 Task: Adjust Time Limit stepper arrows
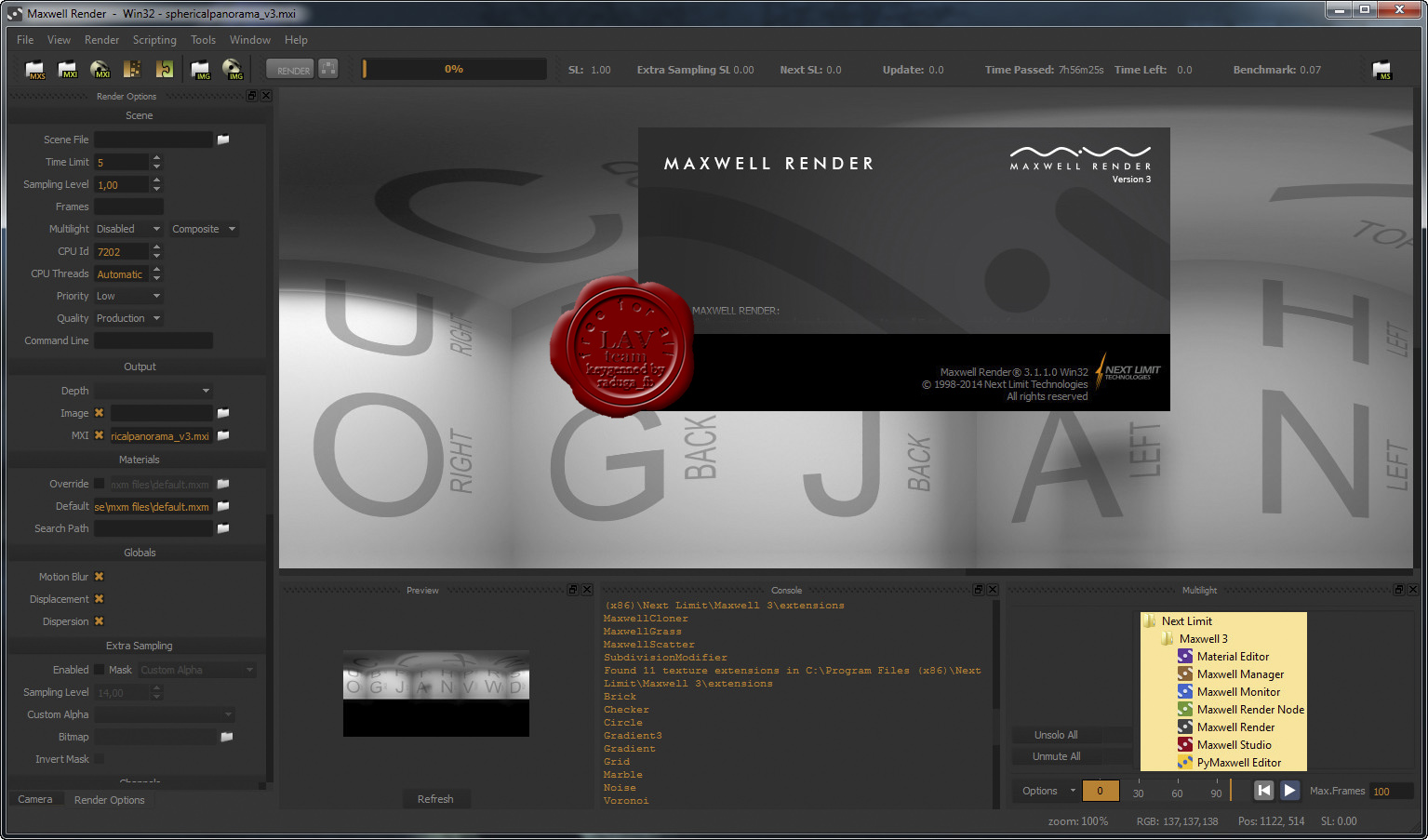tap(156, 162)
